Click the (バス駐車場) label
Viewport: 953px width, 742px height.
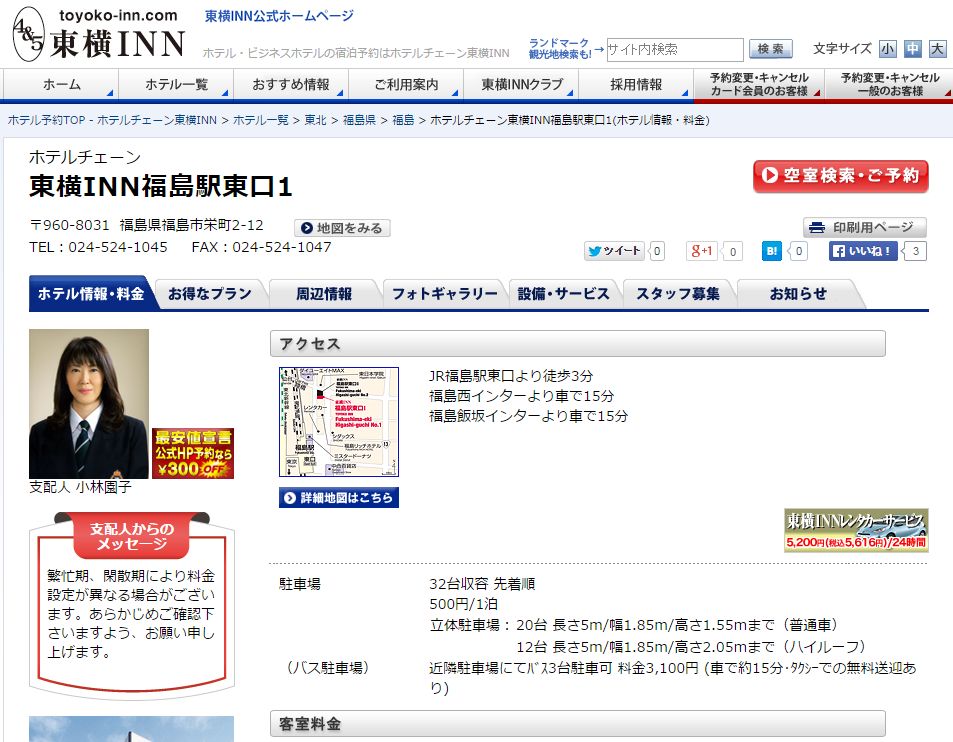click(328, 668)
